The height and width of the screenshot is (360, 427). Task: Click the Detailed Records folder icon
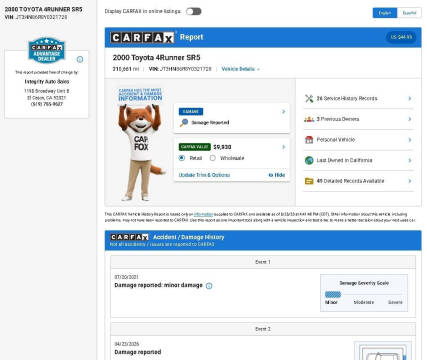click(x=309, y=181)
